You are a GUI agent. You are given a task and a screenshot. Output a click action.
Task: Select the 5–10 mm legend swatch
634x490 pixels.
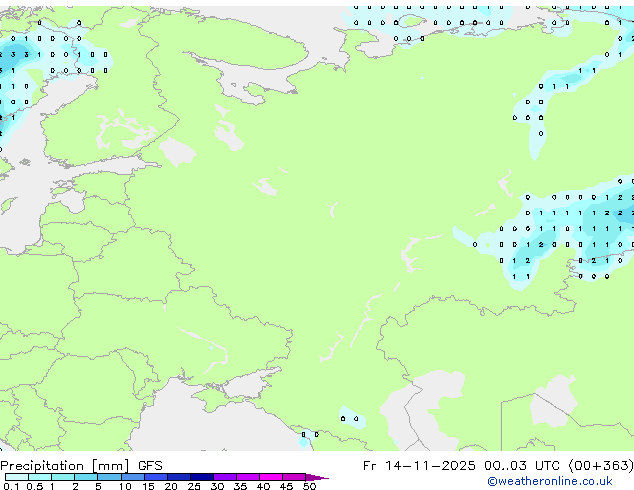click(110, 477)
